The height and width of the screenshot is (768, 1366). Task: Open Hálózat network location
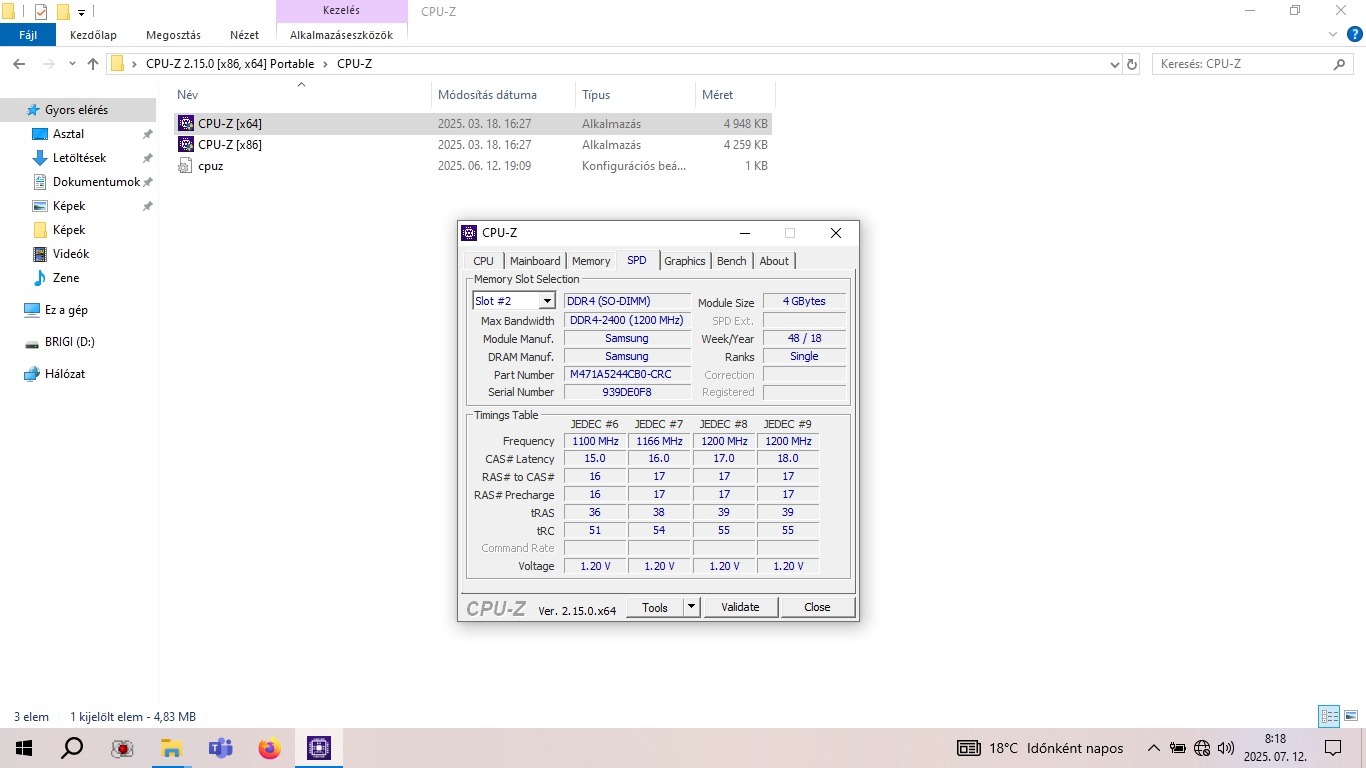[x=65, y=374]
